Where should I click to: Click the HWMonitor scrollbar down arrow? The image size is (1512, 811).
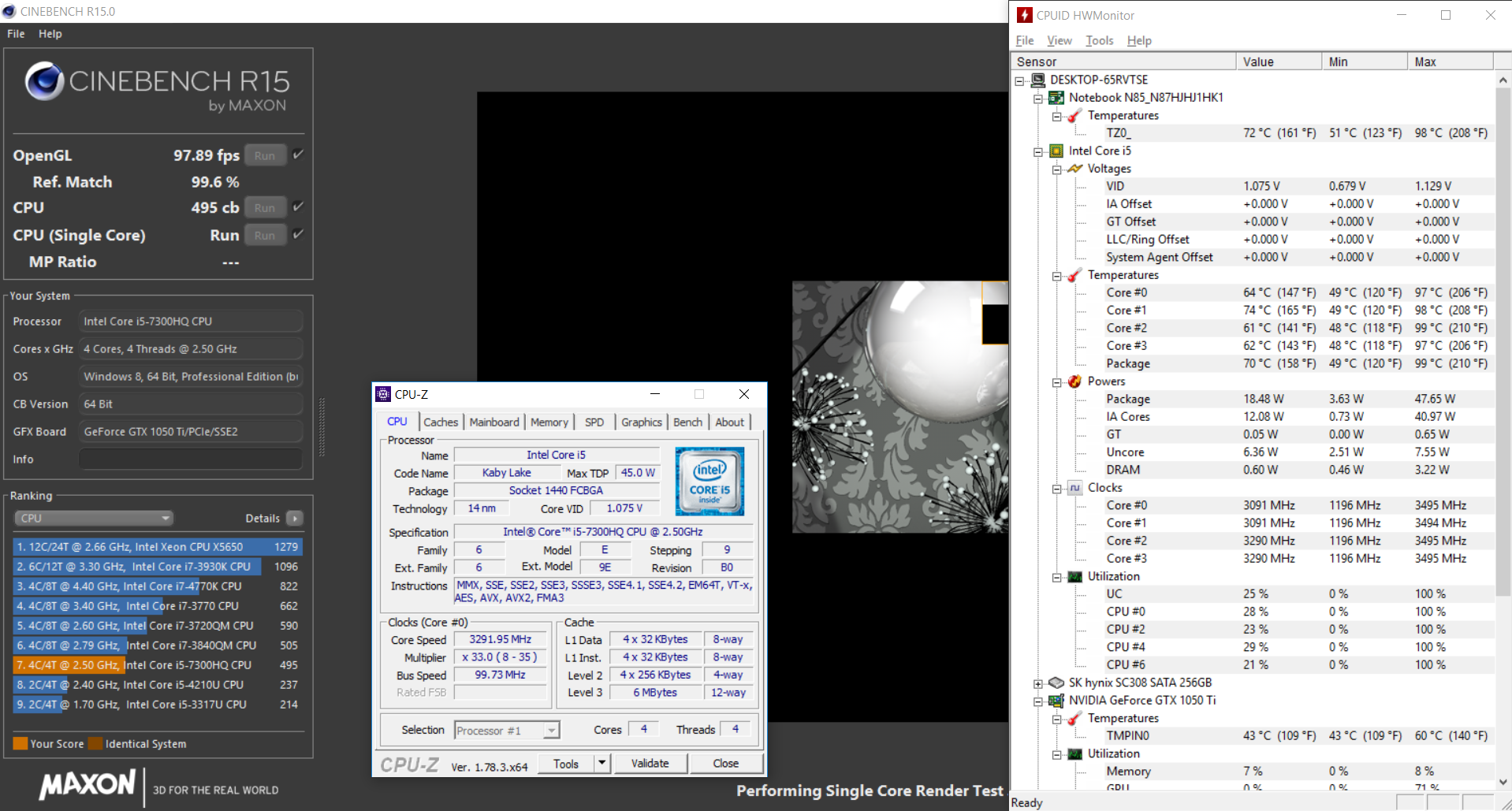point(1503,782)
